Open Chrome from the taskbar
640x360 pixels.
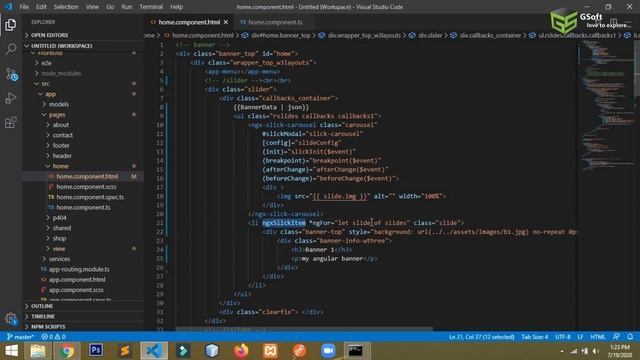[67, 351]
